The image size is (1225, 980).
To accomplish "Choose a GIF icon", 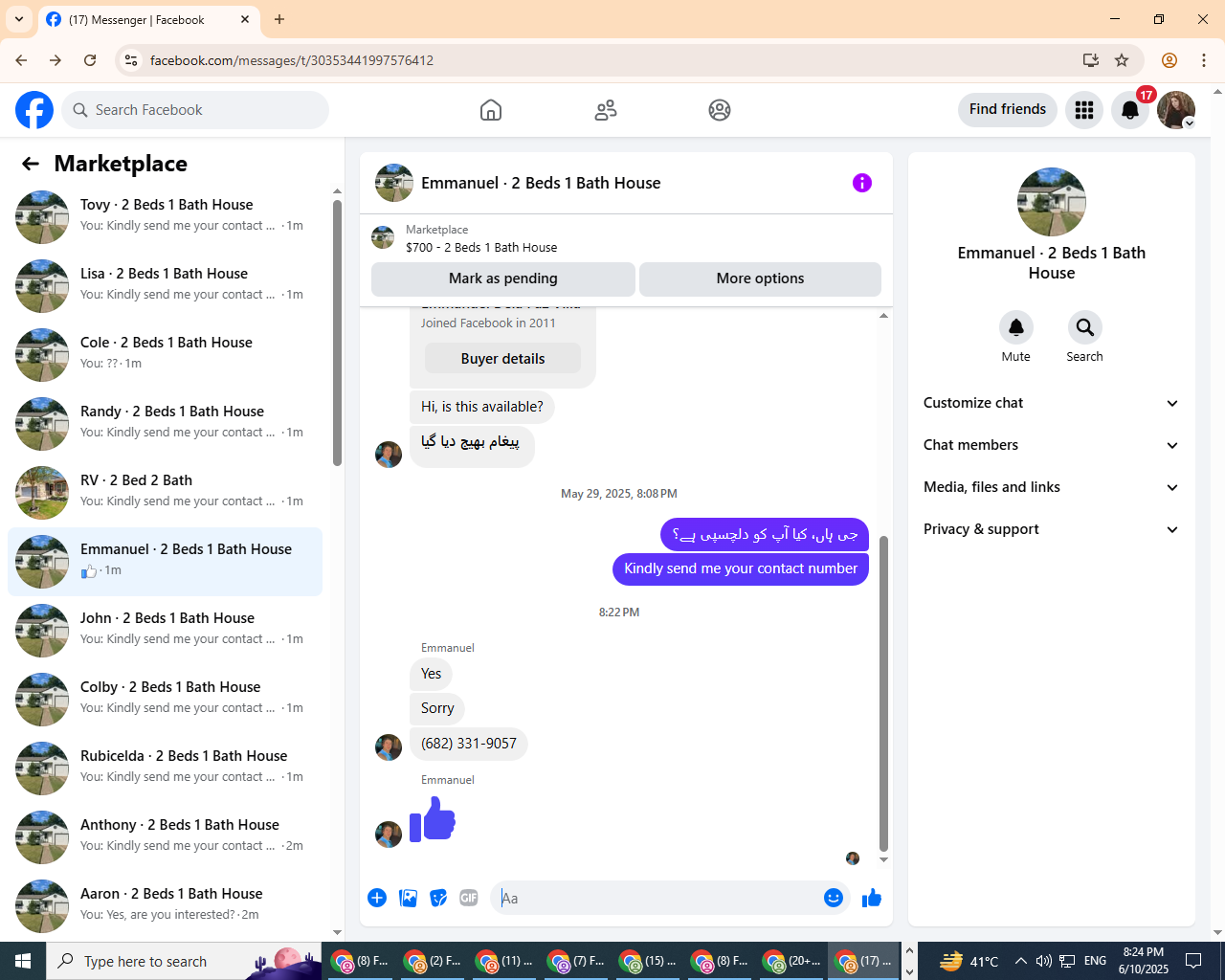I will click(x=469, y=898).
